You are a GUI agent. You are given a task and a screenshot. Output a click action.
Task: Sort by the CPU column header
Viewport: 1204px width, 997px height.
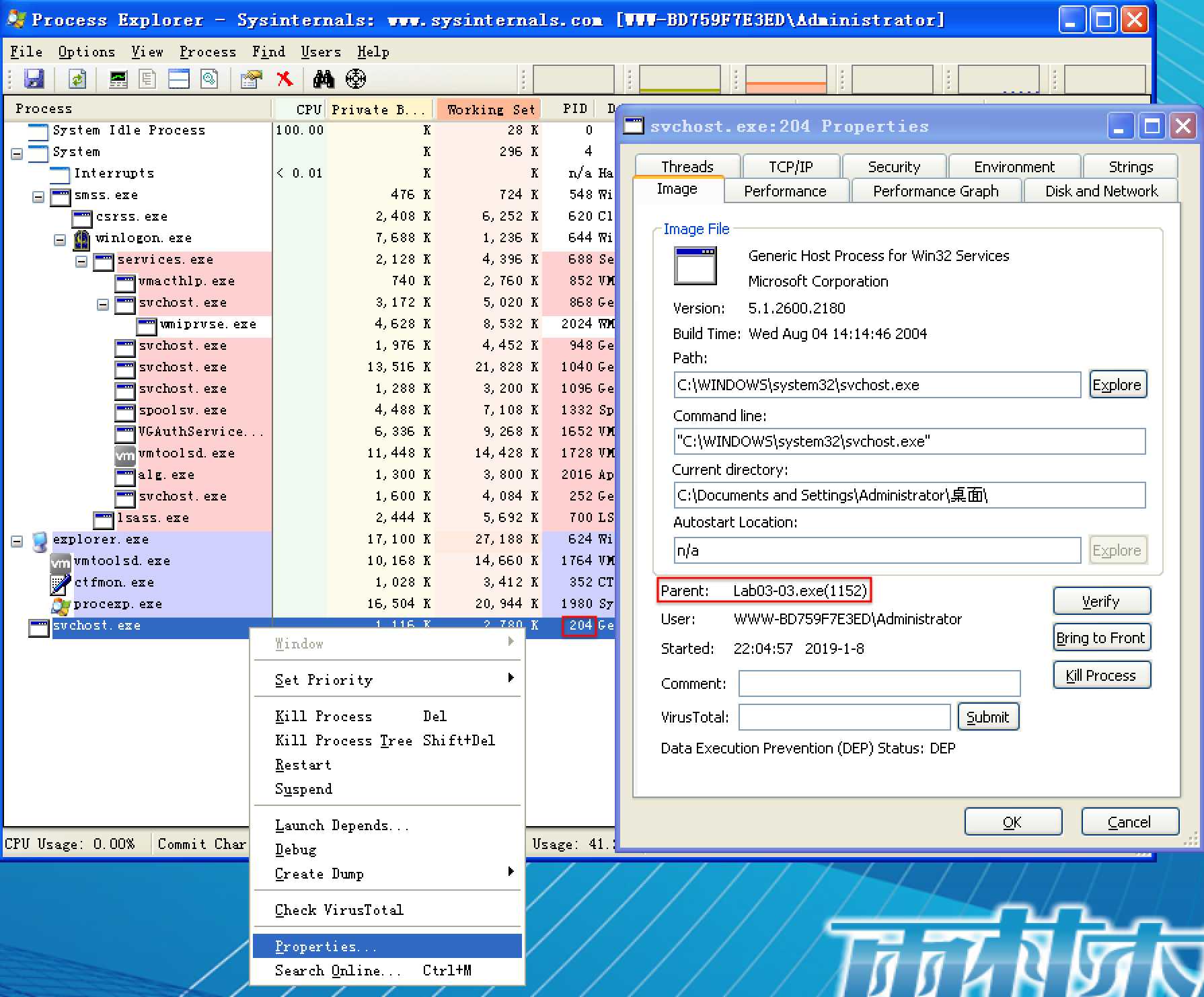point(300,109)
